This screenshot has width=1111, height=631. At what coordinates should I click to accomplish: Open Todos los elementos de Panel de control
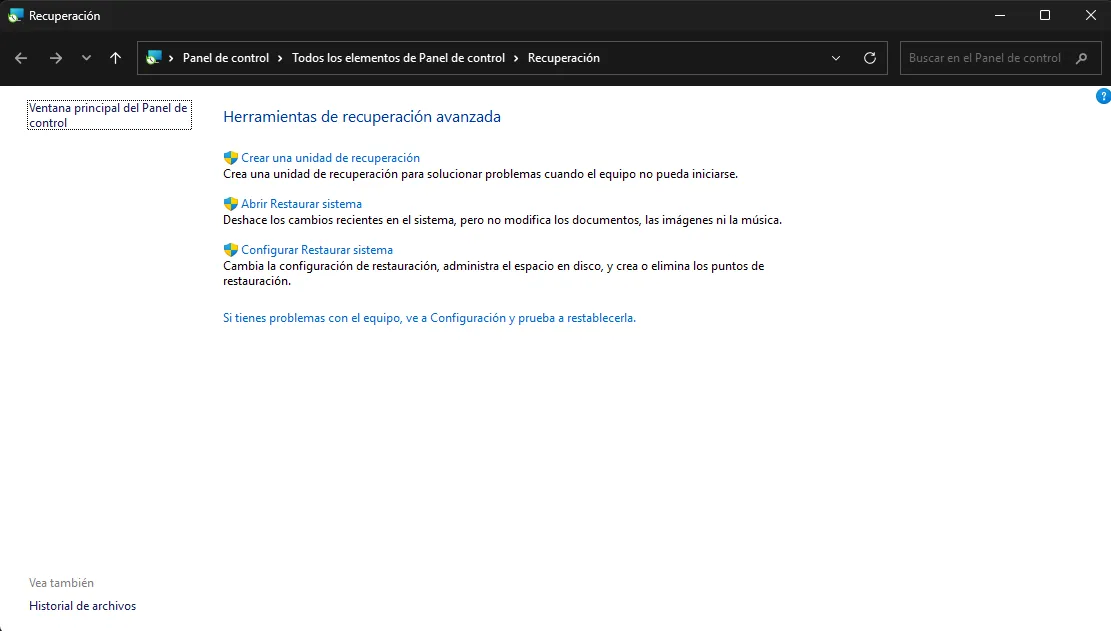[398, 58]
